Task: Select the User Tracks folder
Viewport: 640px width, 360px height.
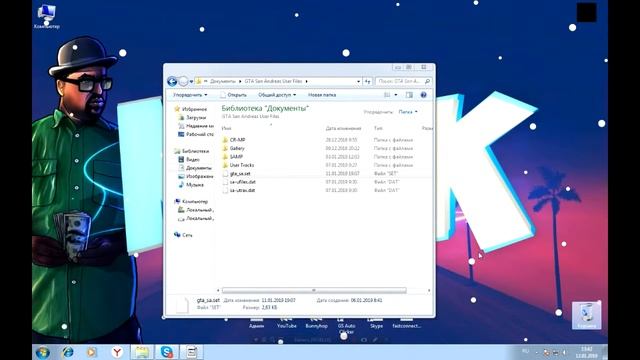Action: point(242,165)
